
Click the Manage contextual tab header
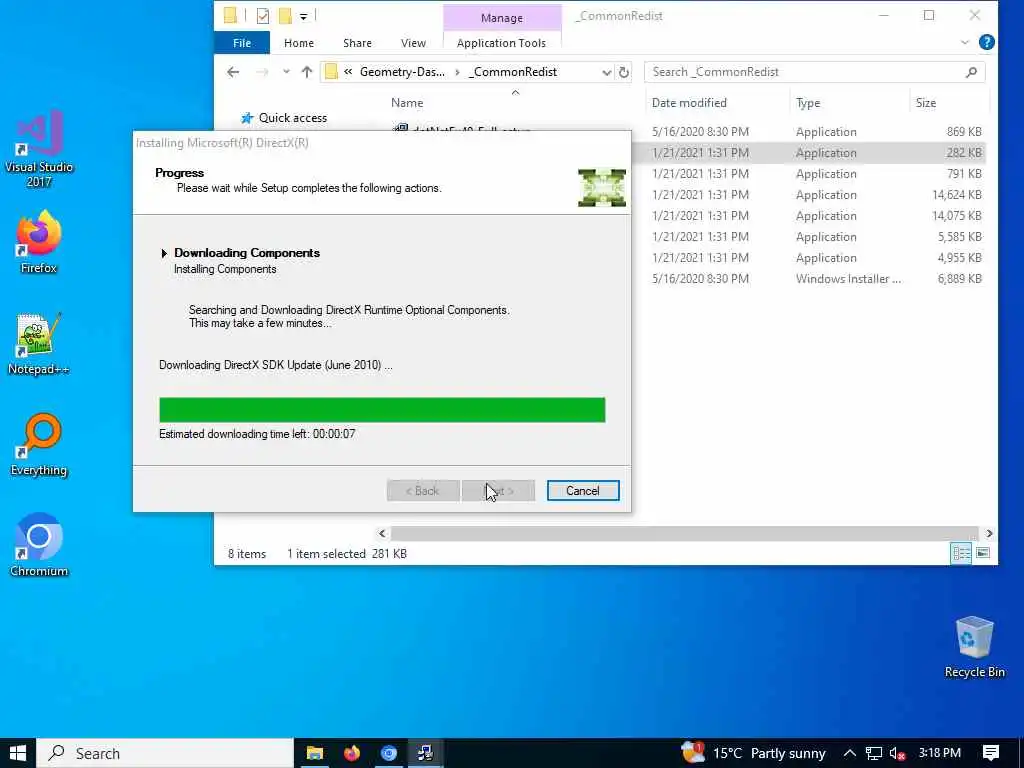point(502,18)
